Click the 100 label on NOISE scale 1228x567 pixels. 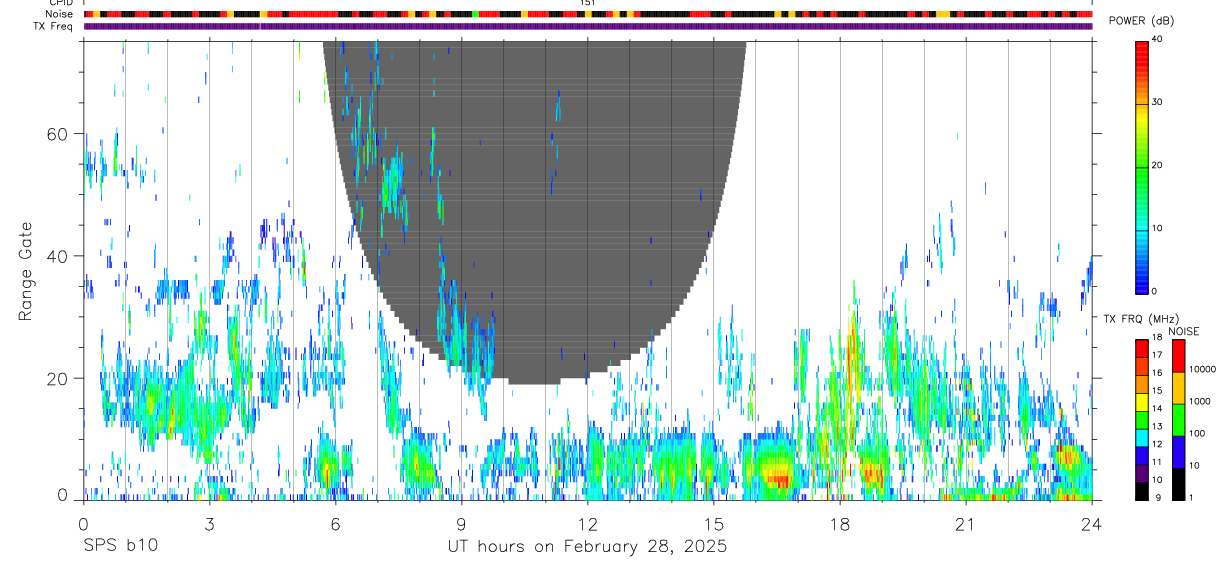(x=1197, y=433)
